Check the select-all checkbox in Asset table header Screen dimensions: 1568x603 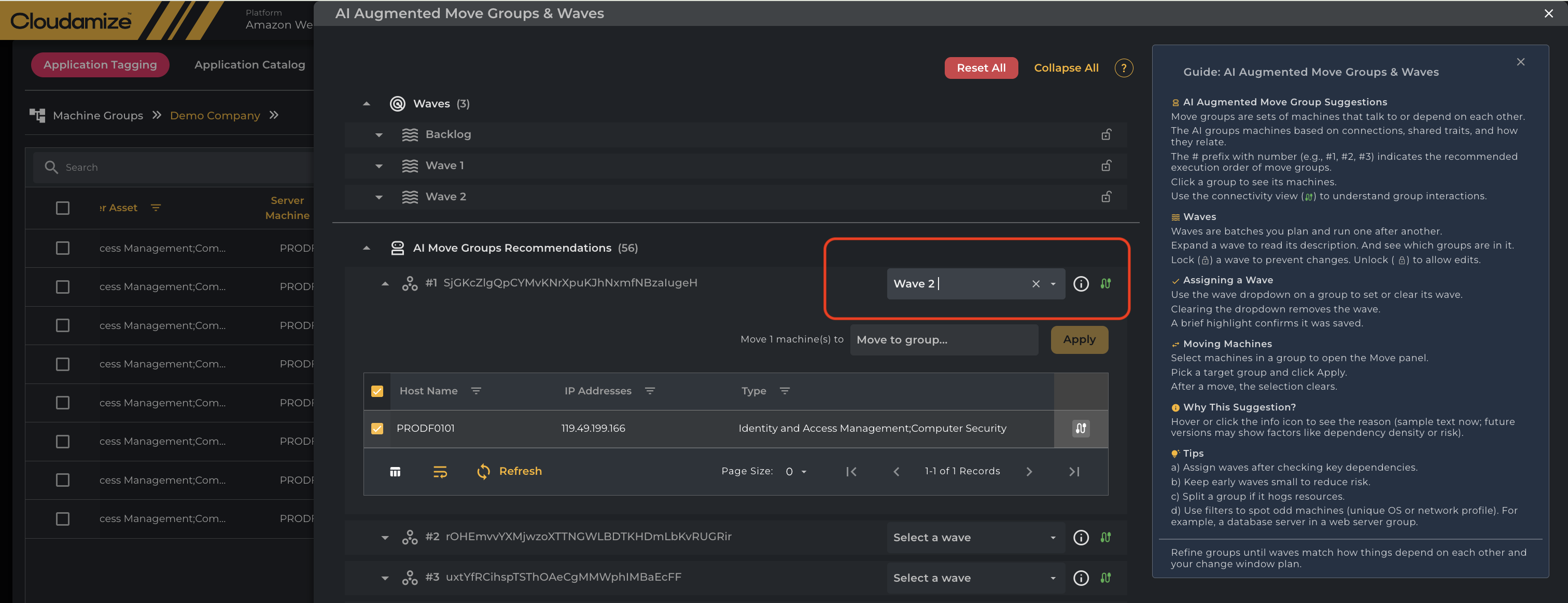coord(63,208)
